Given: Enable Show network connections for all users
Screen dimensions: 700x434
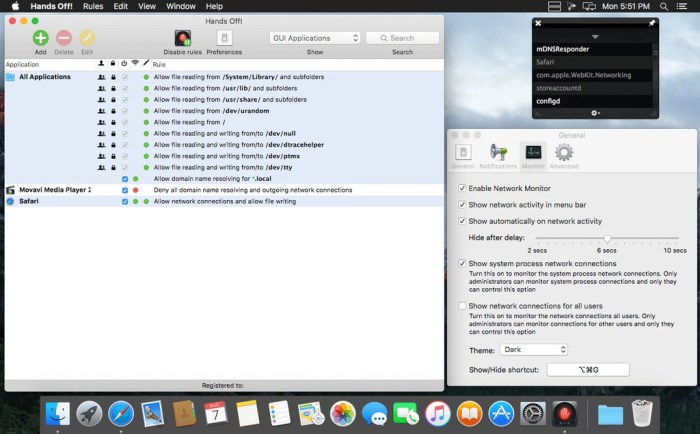Looking at the screenshot, I should coord(461,306).
